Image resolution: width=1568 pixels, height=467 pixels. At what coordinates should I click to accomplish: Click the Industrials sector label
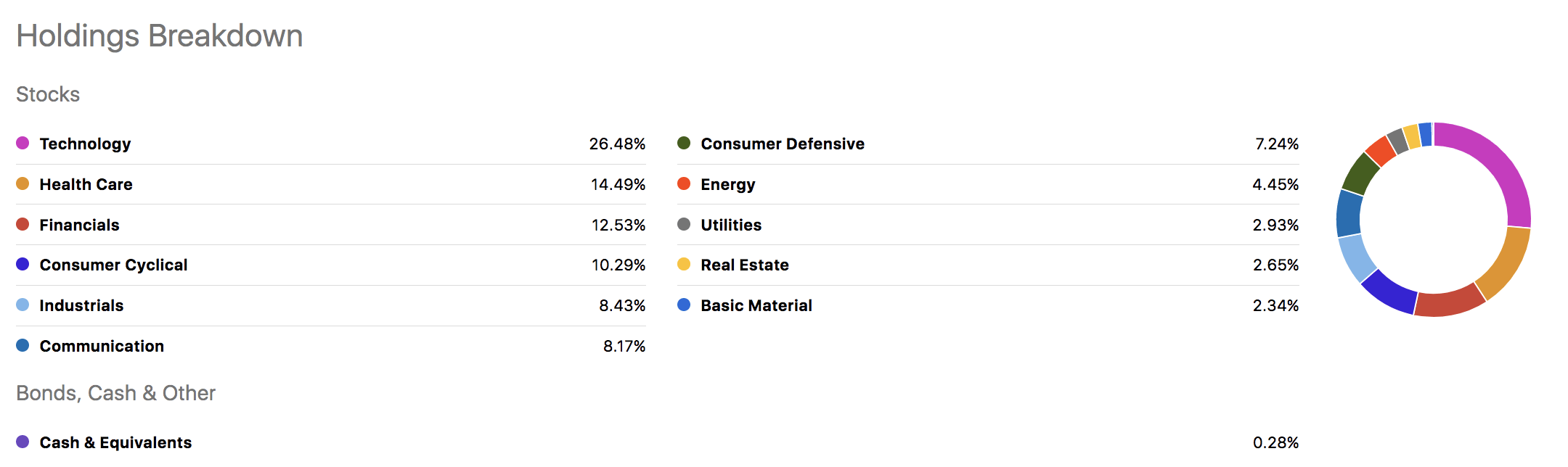[x=81, y=305]
